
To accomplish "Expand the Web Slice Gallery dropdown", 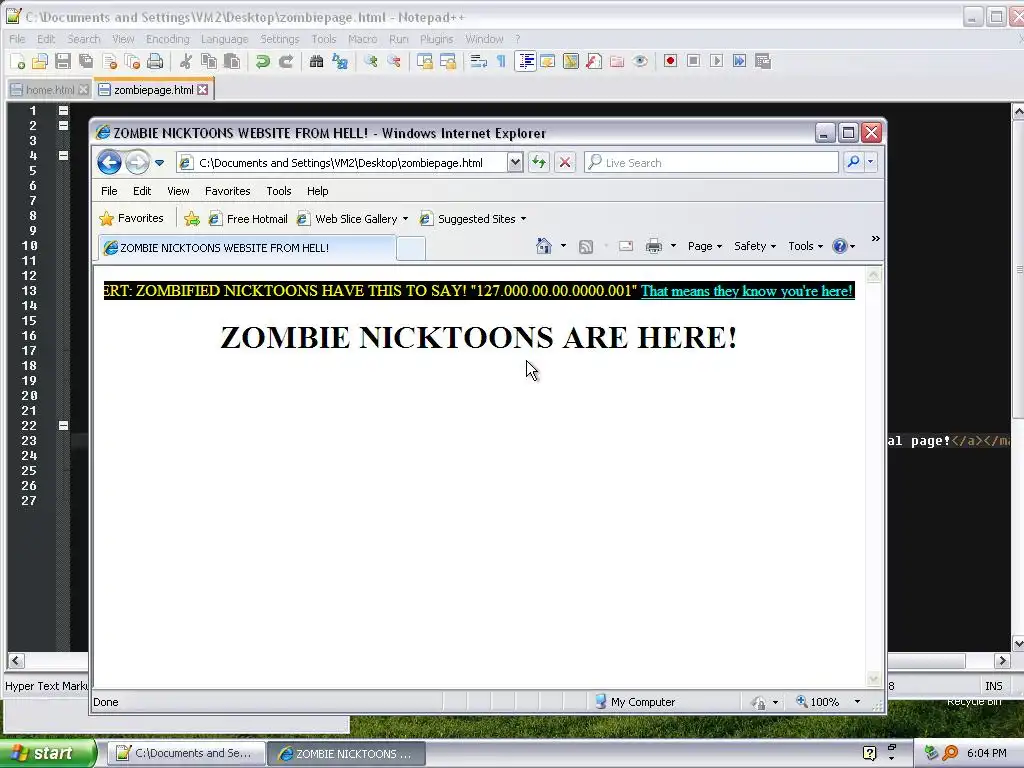I will click(x=405, y=219).
